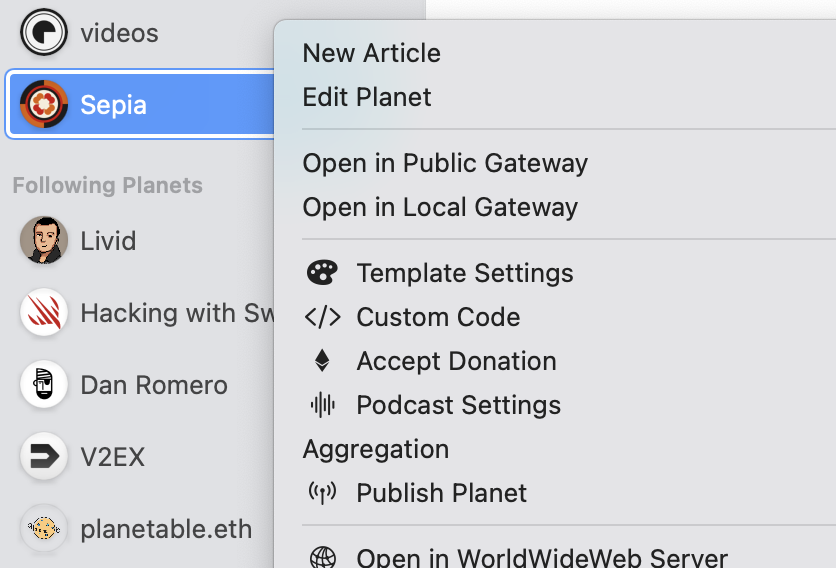Click the Hacking with Swift logo icon

pos(44,313)
